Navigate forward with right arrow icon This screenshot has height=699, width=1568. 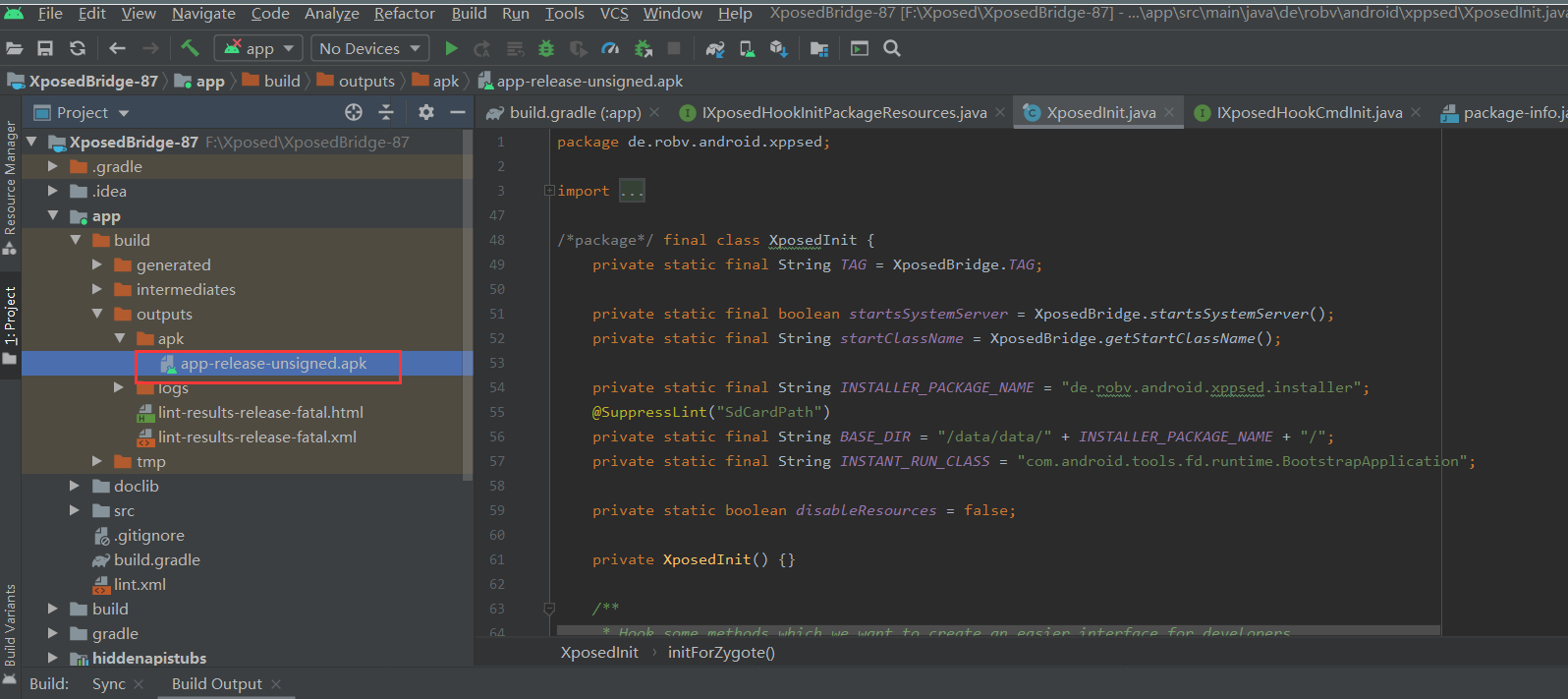pyautogui.click(x=150, y=48)
